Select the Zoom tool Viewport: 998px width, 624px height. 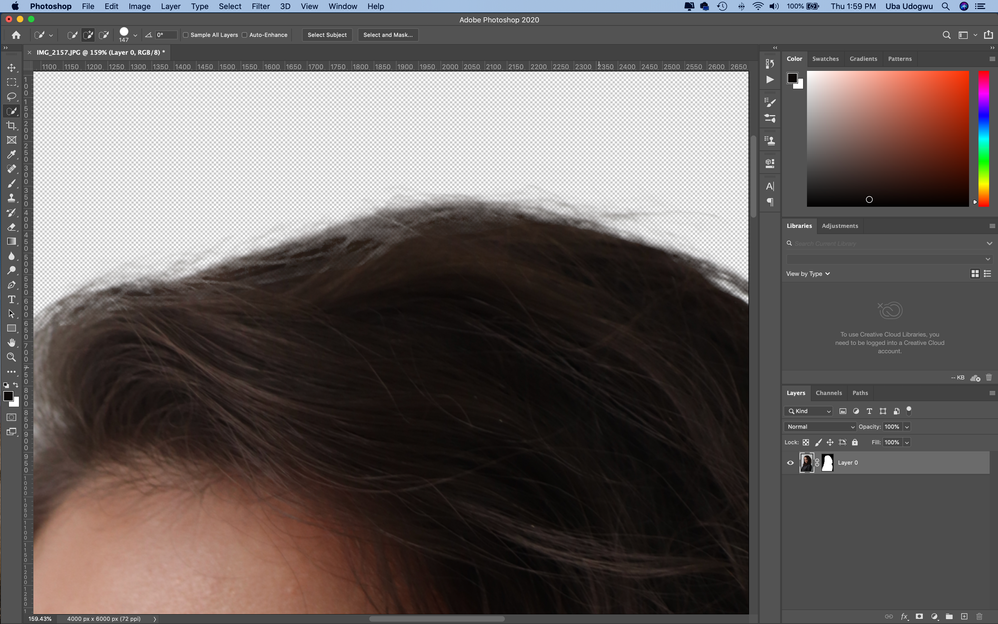(x=11, y=357)
